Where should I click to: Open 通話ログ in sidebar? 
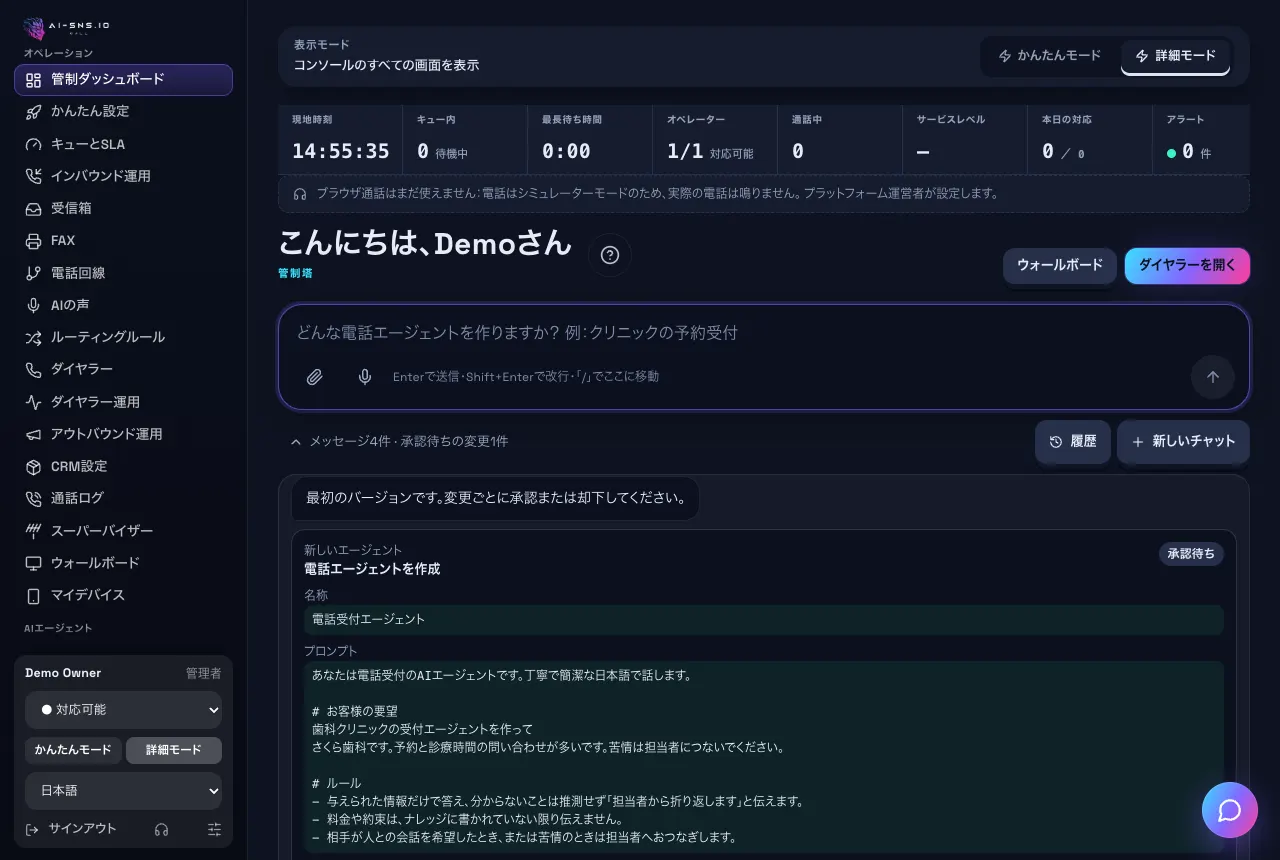pos(123,498)
